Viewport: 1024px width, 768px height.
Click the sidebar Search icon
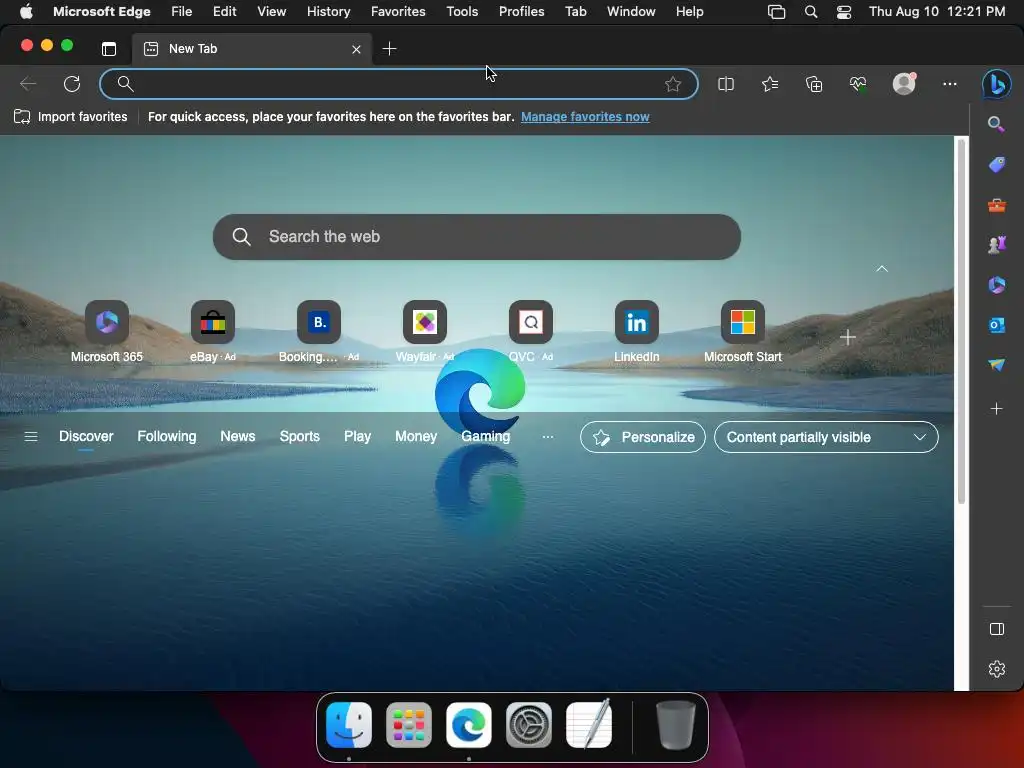click(996, 124)
